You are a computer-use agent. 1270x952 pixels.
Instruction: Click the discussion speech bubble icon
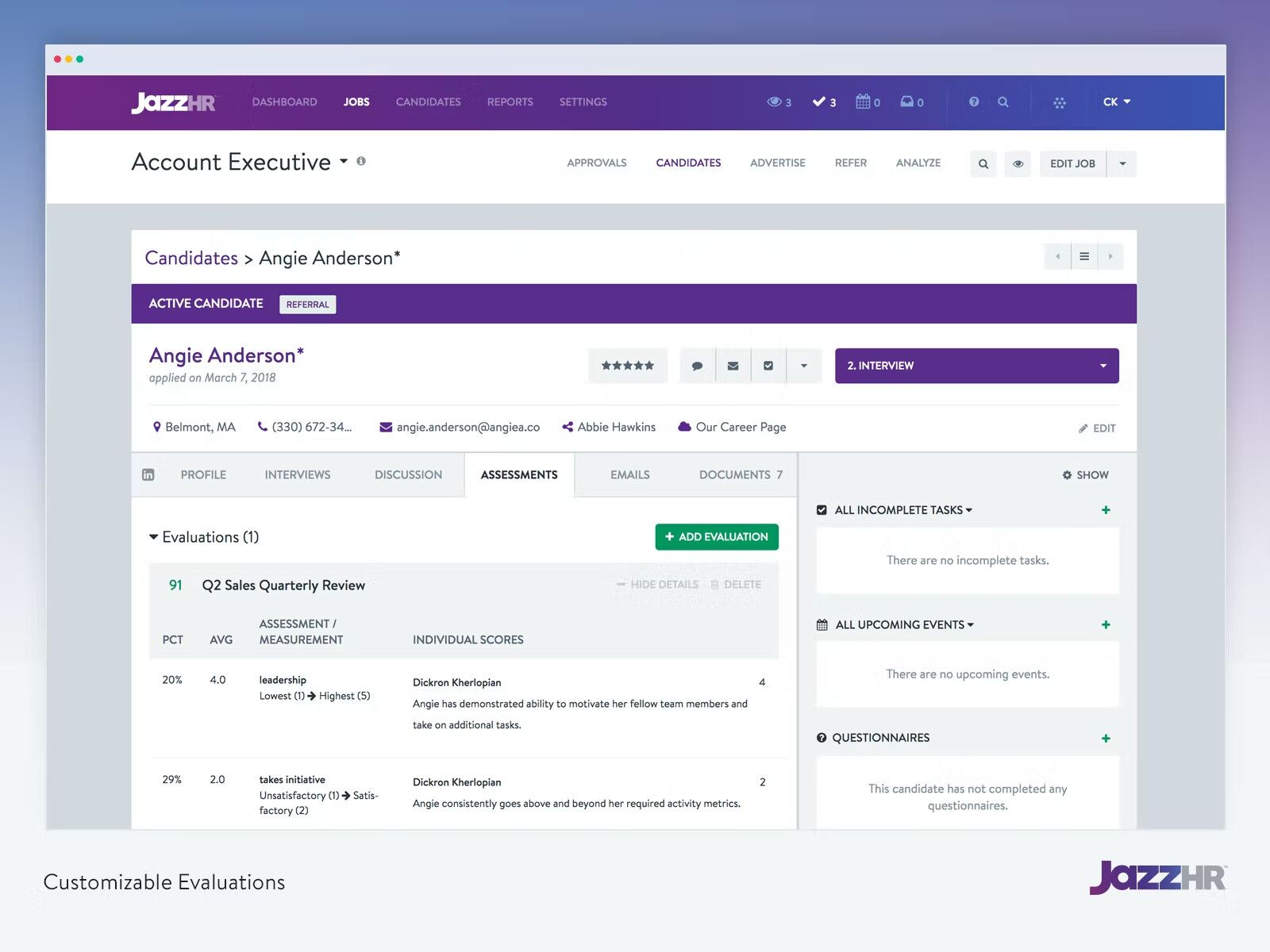pos(698,366)
